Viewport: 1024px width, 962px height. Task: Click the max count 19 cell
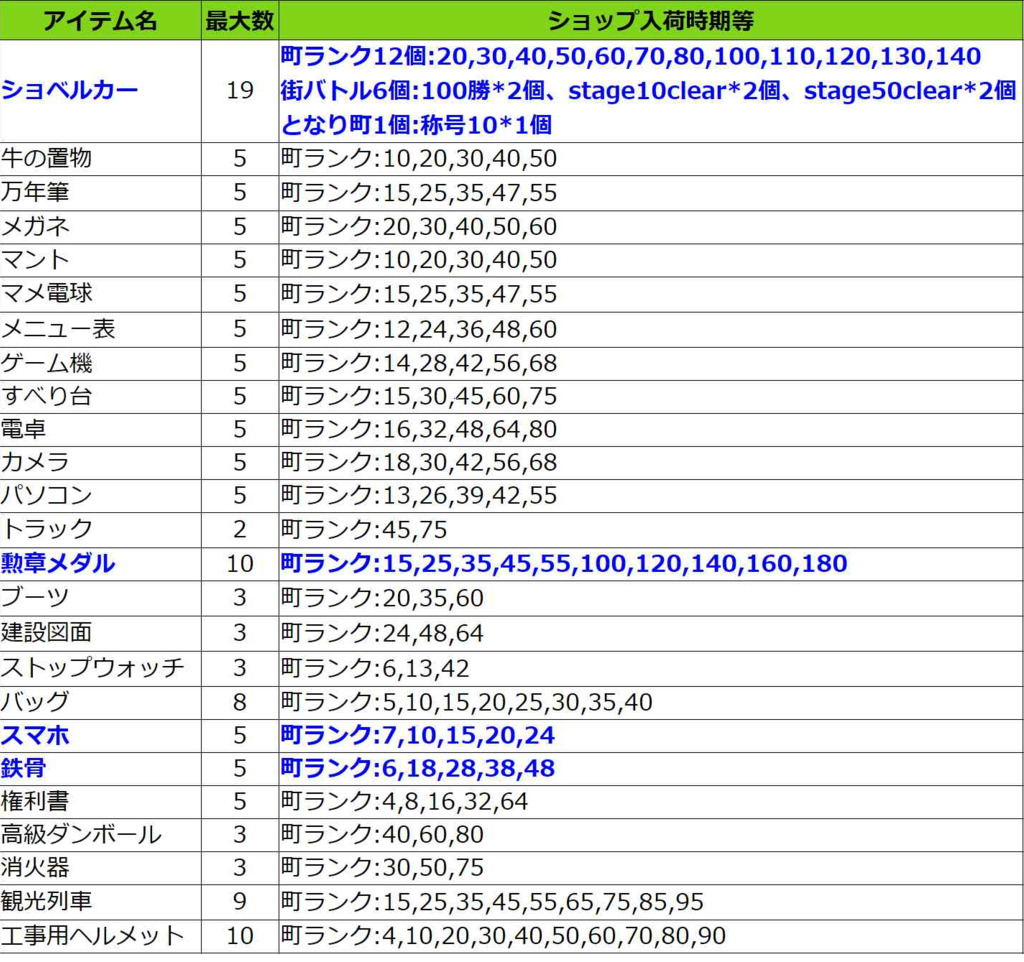point(239,91)
